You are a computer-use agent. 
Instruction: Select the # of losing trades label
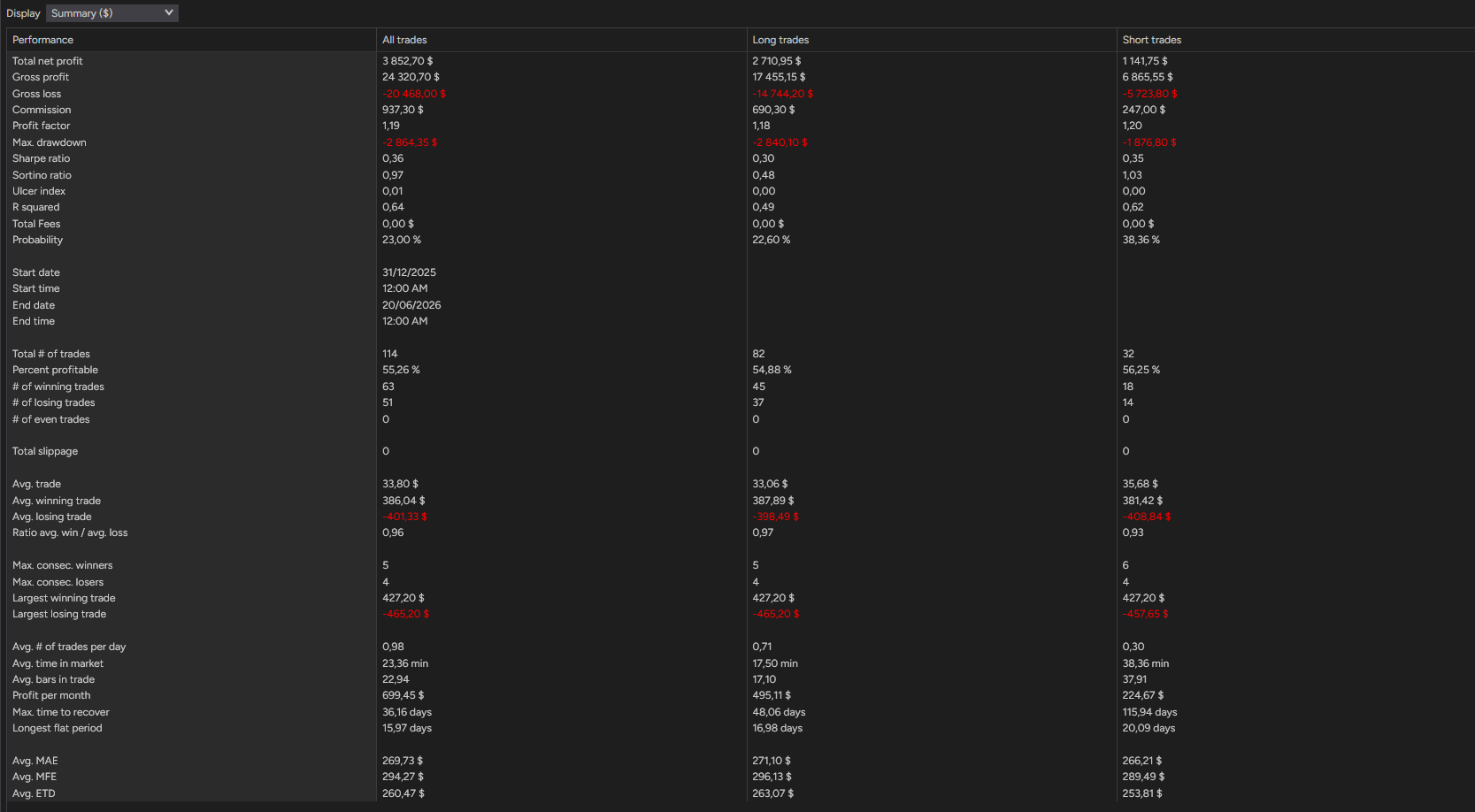click(x=54, y=402)
